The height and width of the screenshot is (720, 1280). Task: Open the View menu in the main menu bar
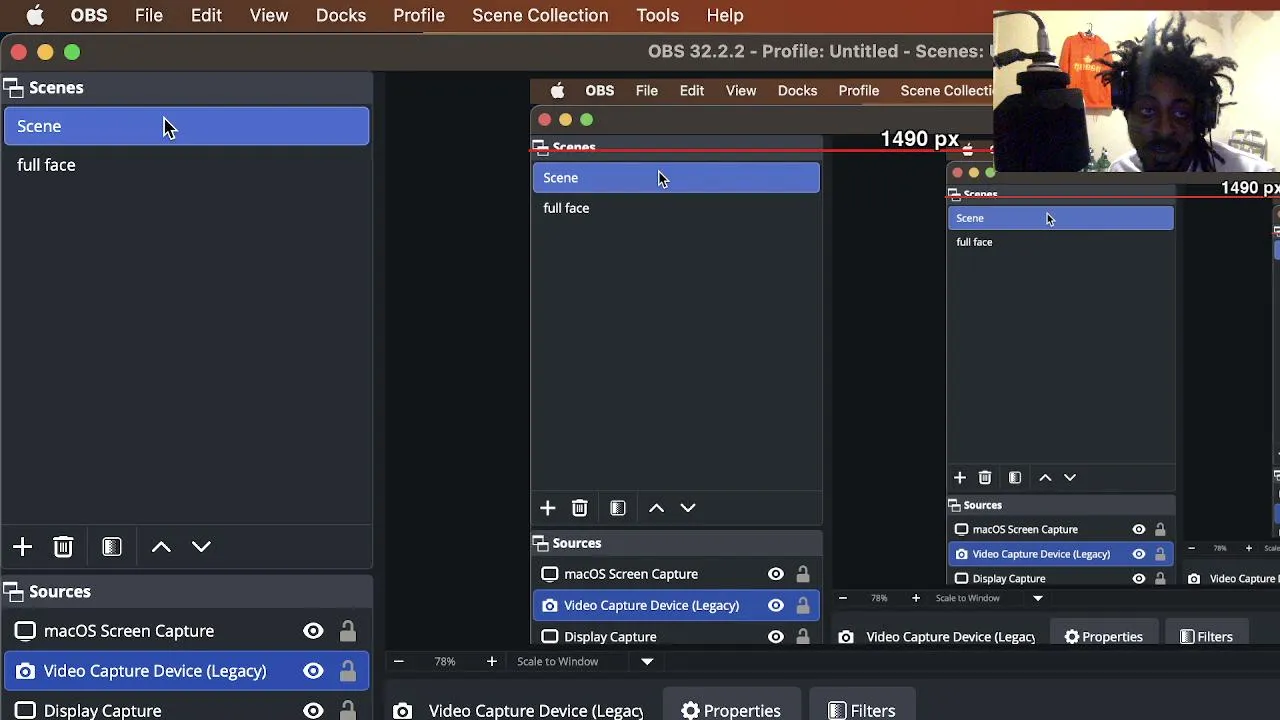click(x=269, y=15)
